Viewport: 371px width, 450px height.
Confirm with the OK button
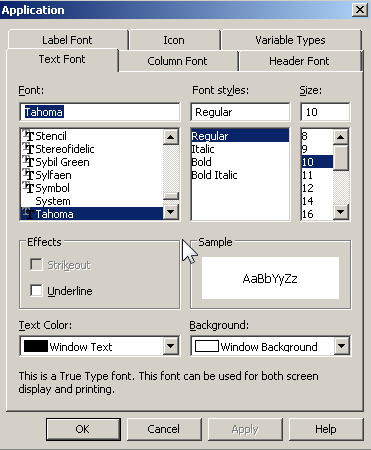(x=83, y=429)
